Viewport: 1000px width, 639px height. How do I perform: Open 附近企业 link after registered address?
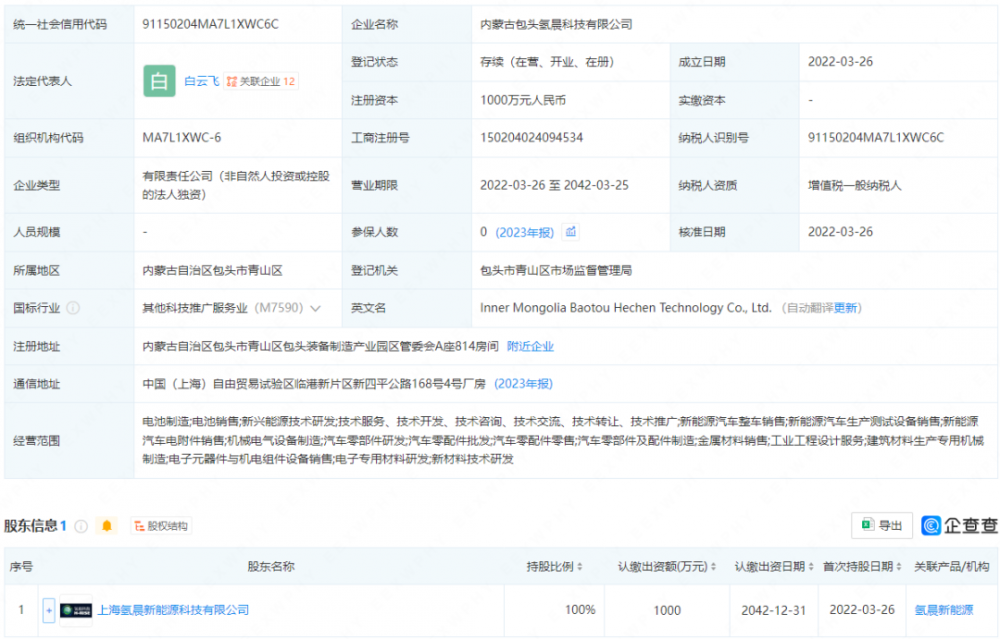pyautogui.click(x=530, y=346)
